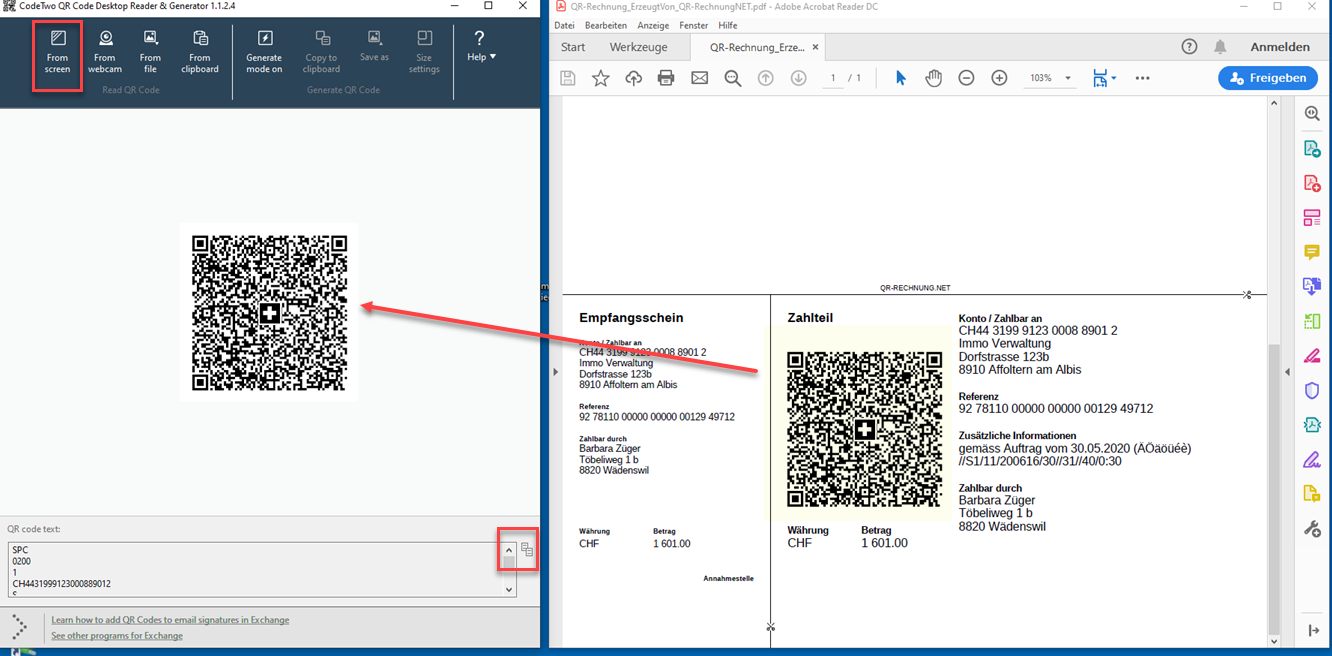The width and height of the screenshot is (1332, 656).
Task: Click scroll-down arrow of QR code text box
Action: (x=508, y=590)
